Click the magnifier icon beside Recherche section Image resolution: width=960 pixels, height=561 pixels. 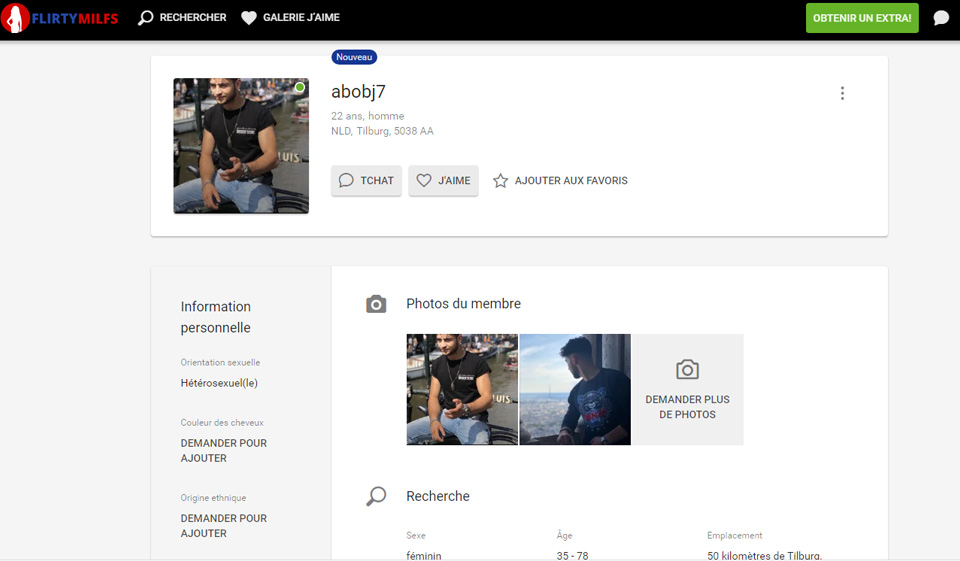376,496
